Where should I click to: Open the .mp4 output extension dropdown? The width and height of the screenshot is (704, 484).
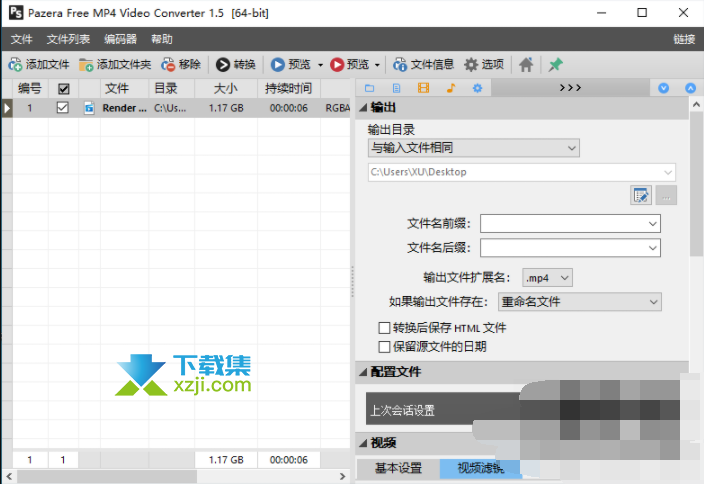point(547,278)
